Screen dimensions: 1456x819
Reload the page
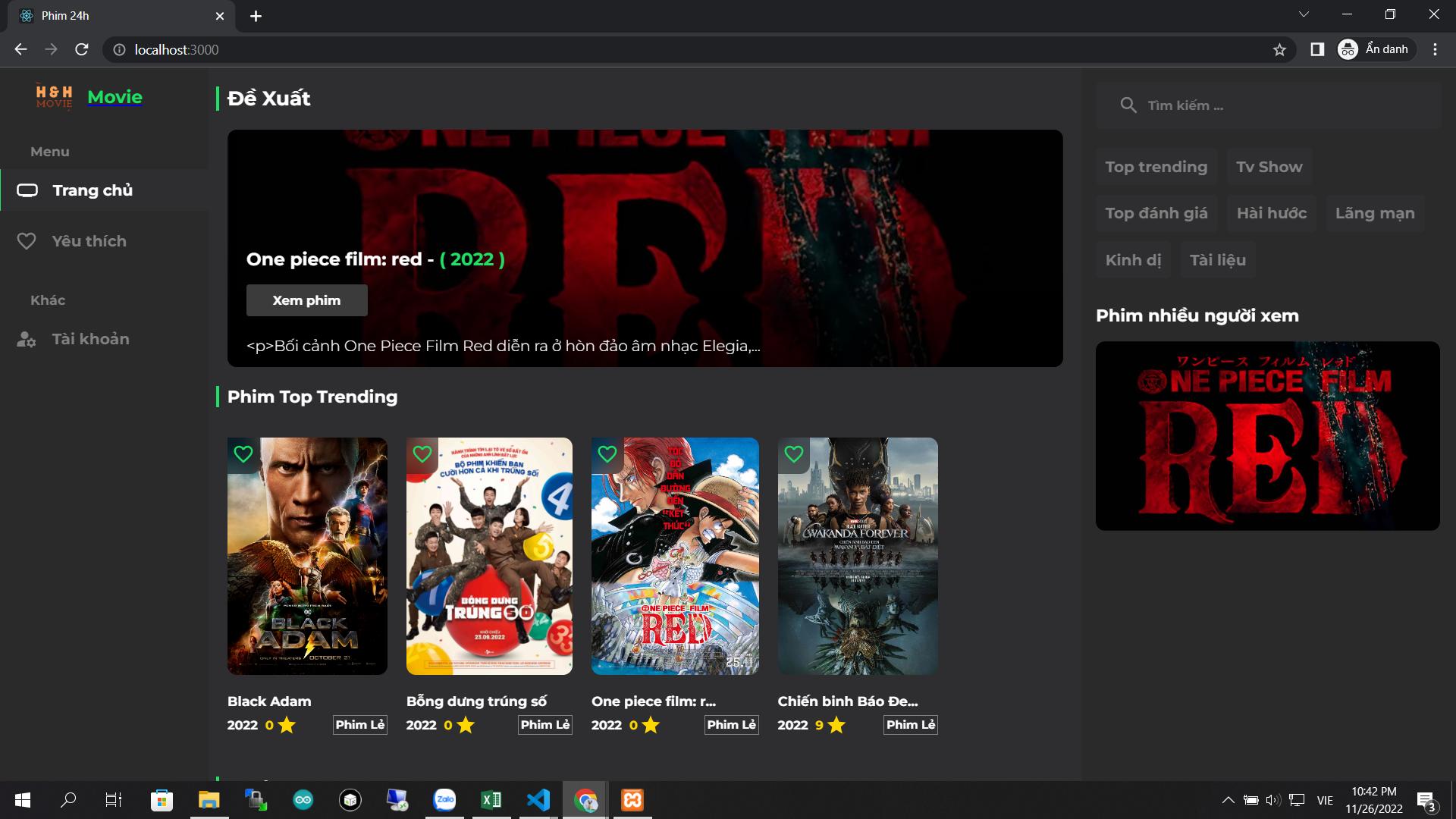click(x=82, y=49)
